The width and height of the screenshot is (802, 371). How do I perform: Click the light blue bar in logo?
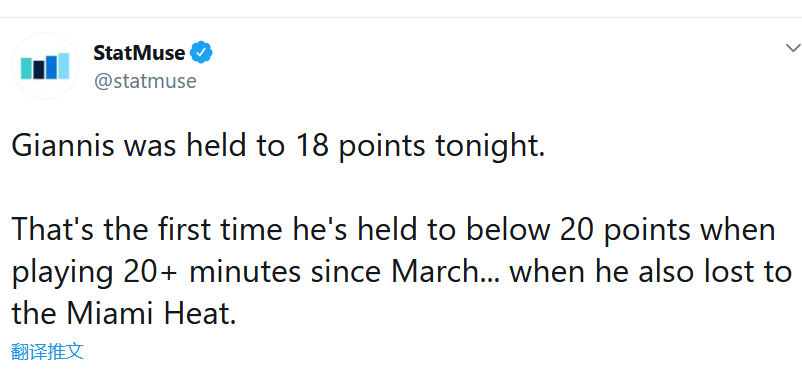[x=63, y=66]
